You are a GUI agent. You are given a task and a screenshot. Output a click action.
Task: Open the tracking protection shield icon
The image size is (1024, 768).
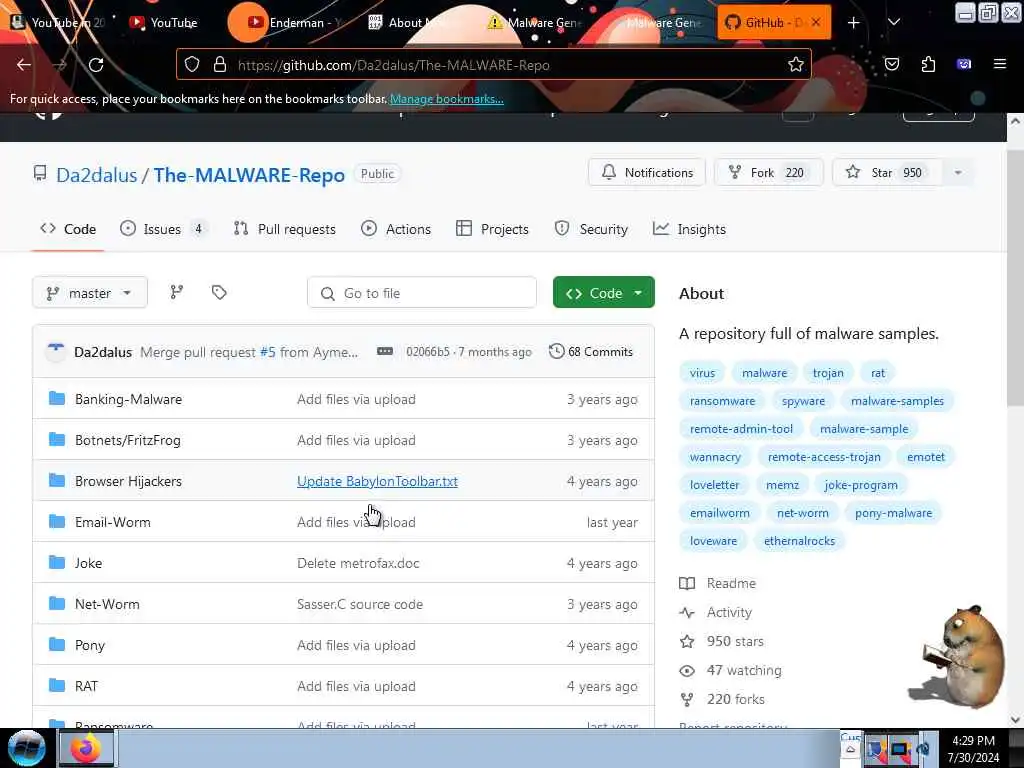point(191,65)
